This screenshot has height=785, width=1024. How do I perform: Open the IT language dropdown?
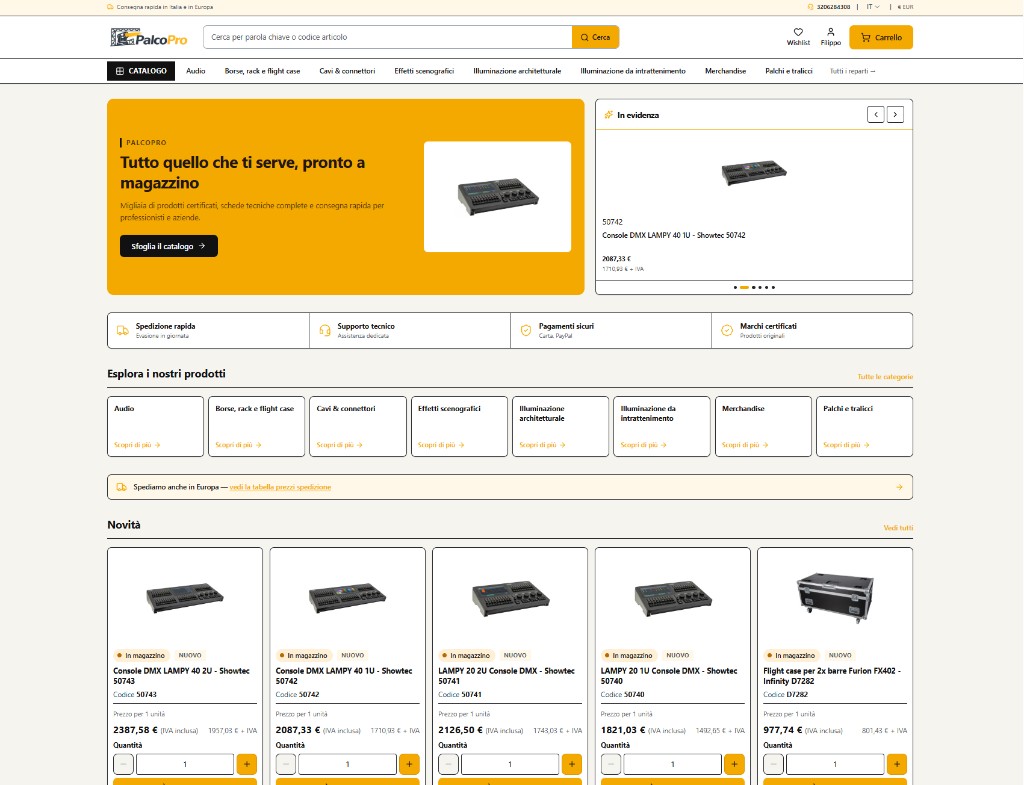tap(873, 7)
